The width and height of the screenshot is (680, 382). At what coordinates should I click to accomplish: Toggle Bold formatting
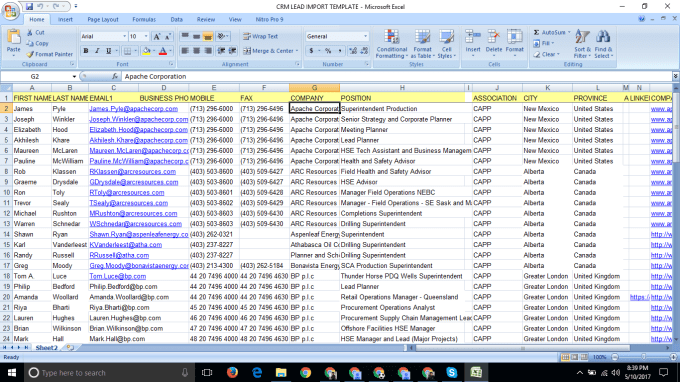click(x=86, y=51)
